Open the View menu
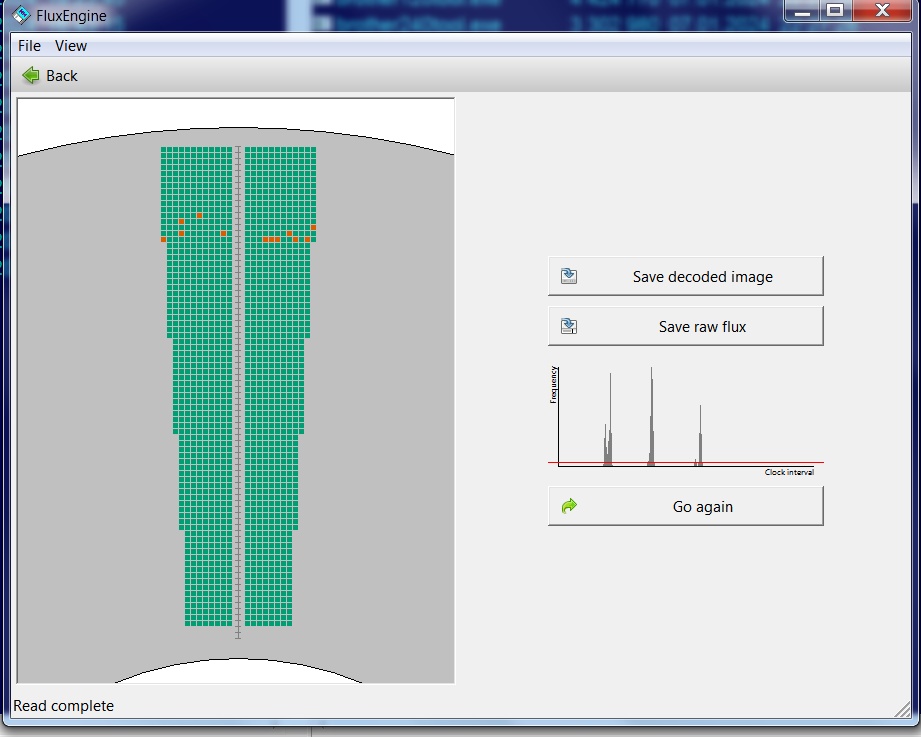This screenshot has height=737, width=921. pyautogui.click(x=71, y=46)
